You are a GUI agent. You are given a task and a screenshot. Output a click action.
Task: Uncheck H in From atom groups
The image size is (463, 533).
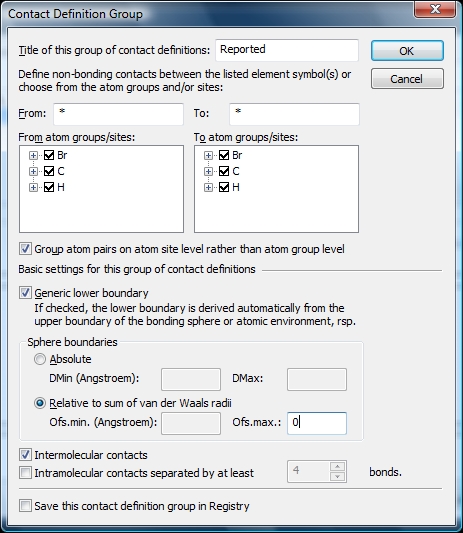click(49, 187)
